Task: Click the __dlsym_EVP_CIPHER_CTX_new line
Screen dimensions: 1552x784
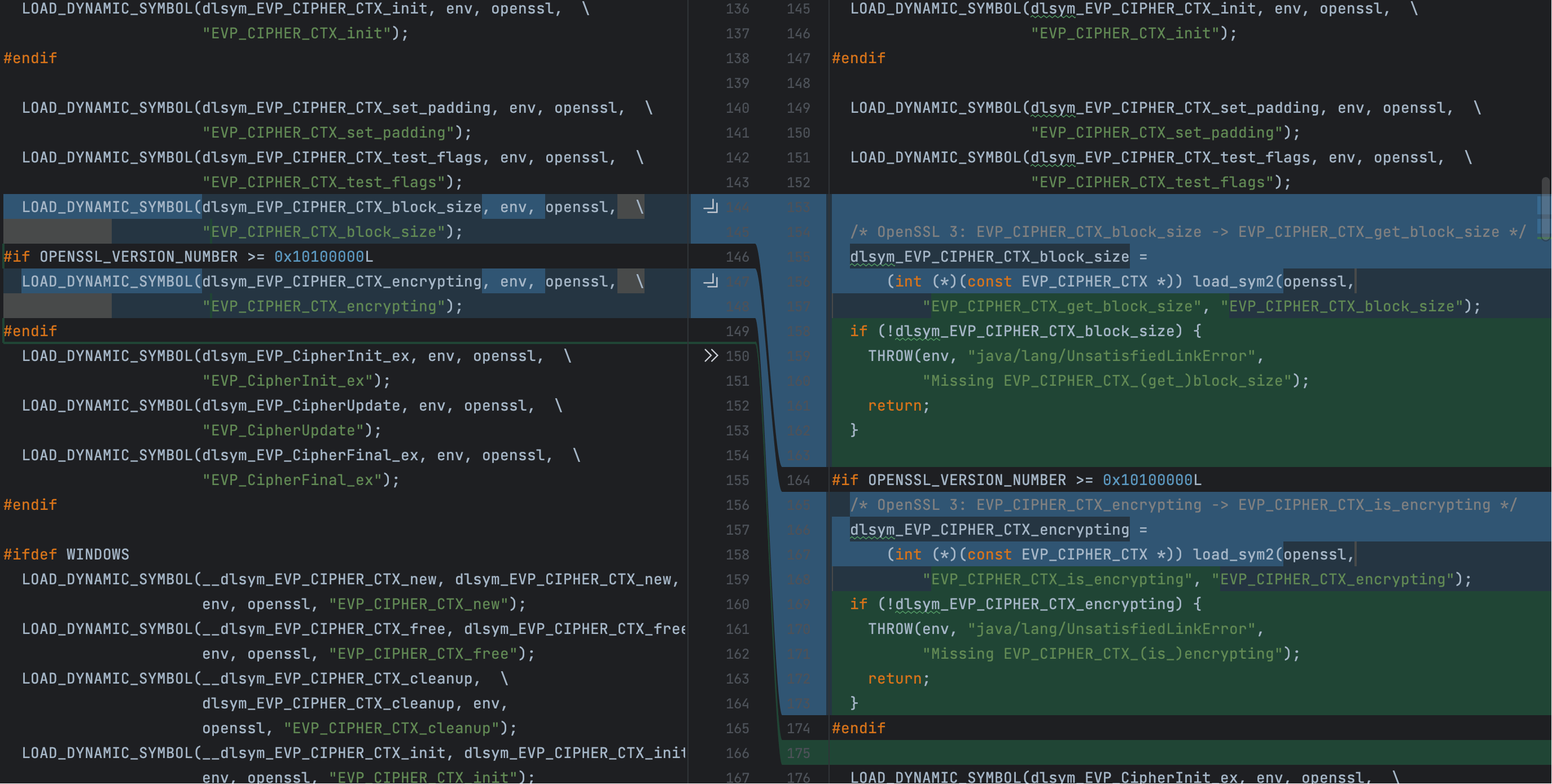Action: [x=350, y=579]
